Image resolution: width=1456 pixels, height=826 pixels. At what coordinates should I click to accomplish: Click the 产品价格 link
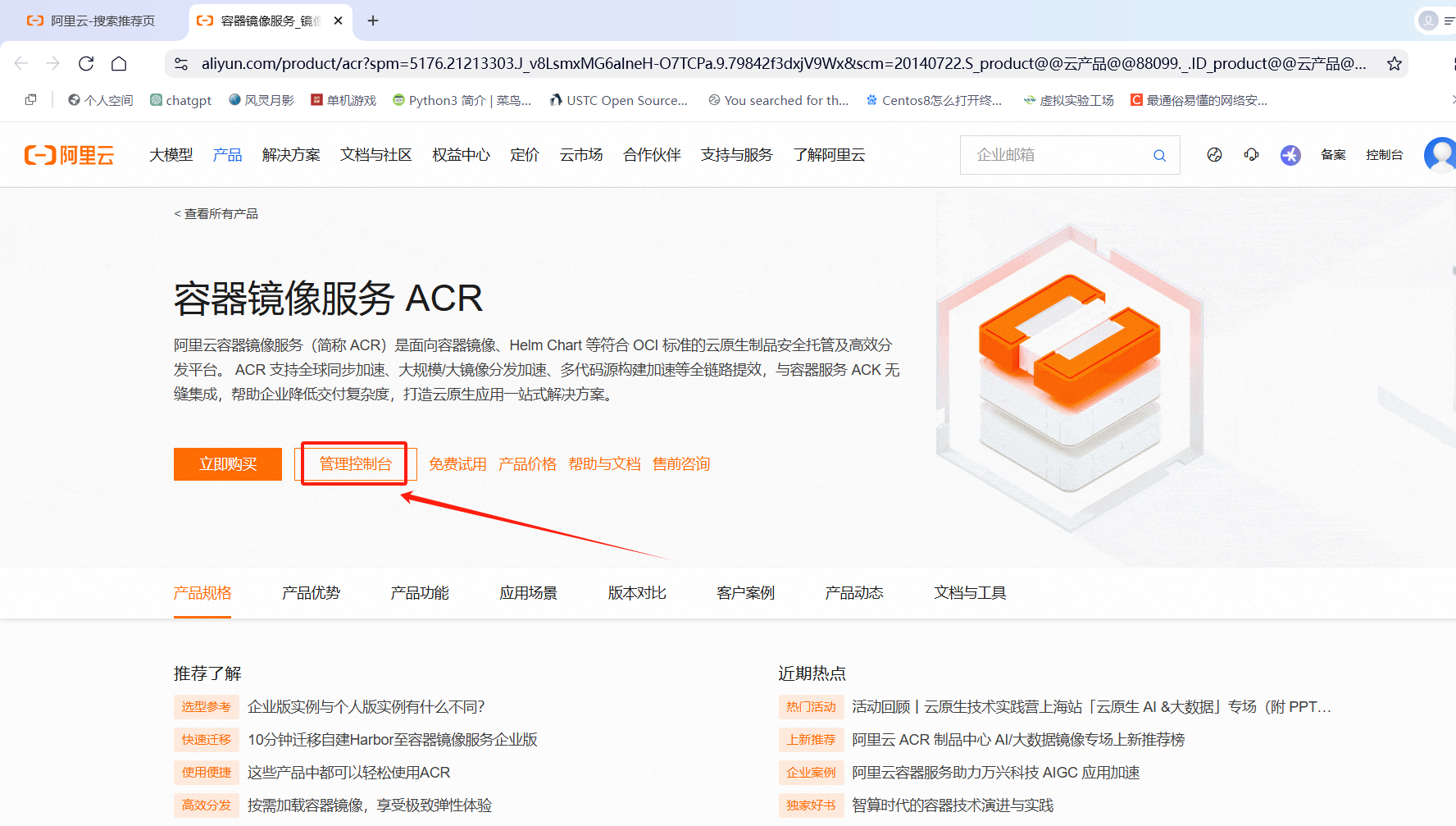tap(527, 464)
